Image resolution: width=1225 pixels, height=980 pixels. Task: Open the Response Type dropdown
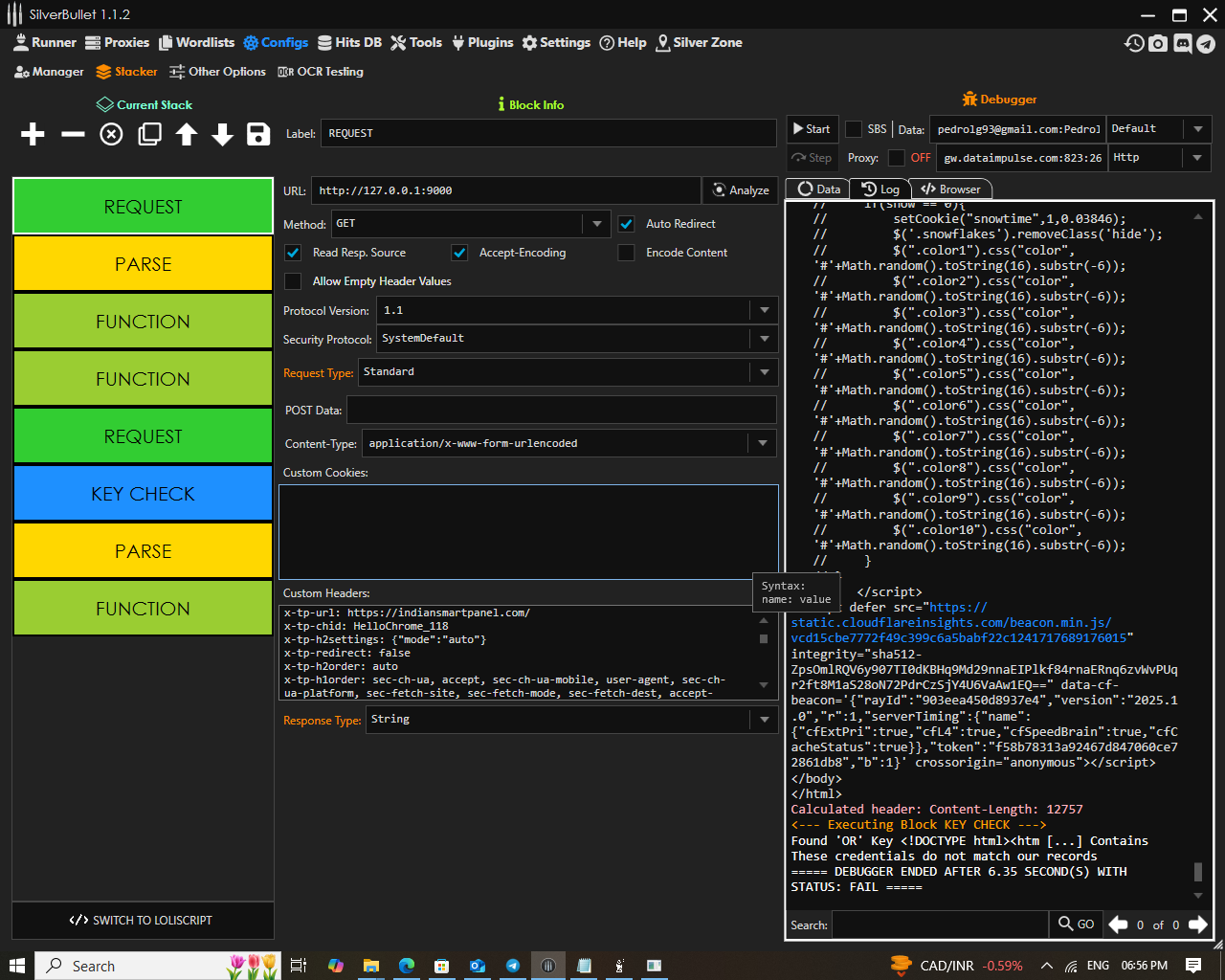click(572, 720)
